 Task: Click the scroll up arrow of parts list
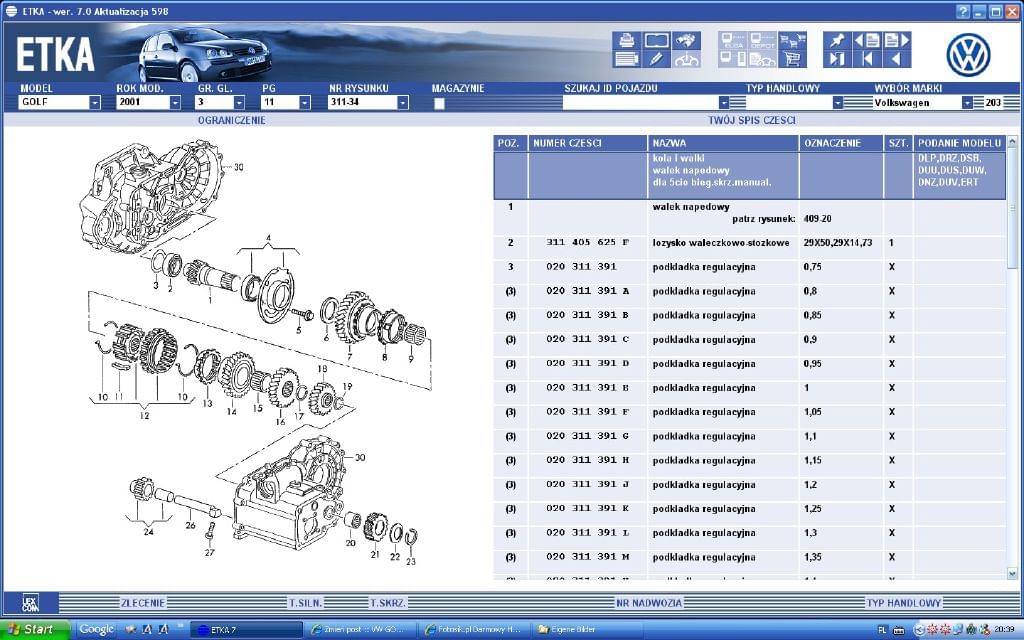(x=1012, y=141)
